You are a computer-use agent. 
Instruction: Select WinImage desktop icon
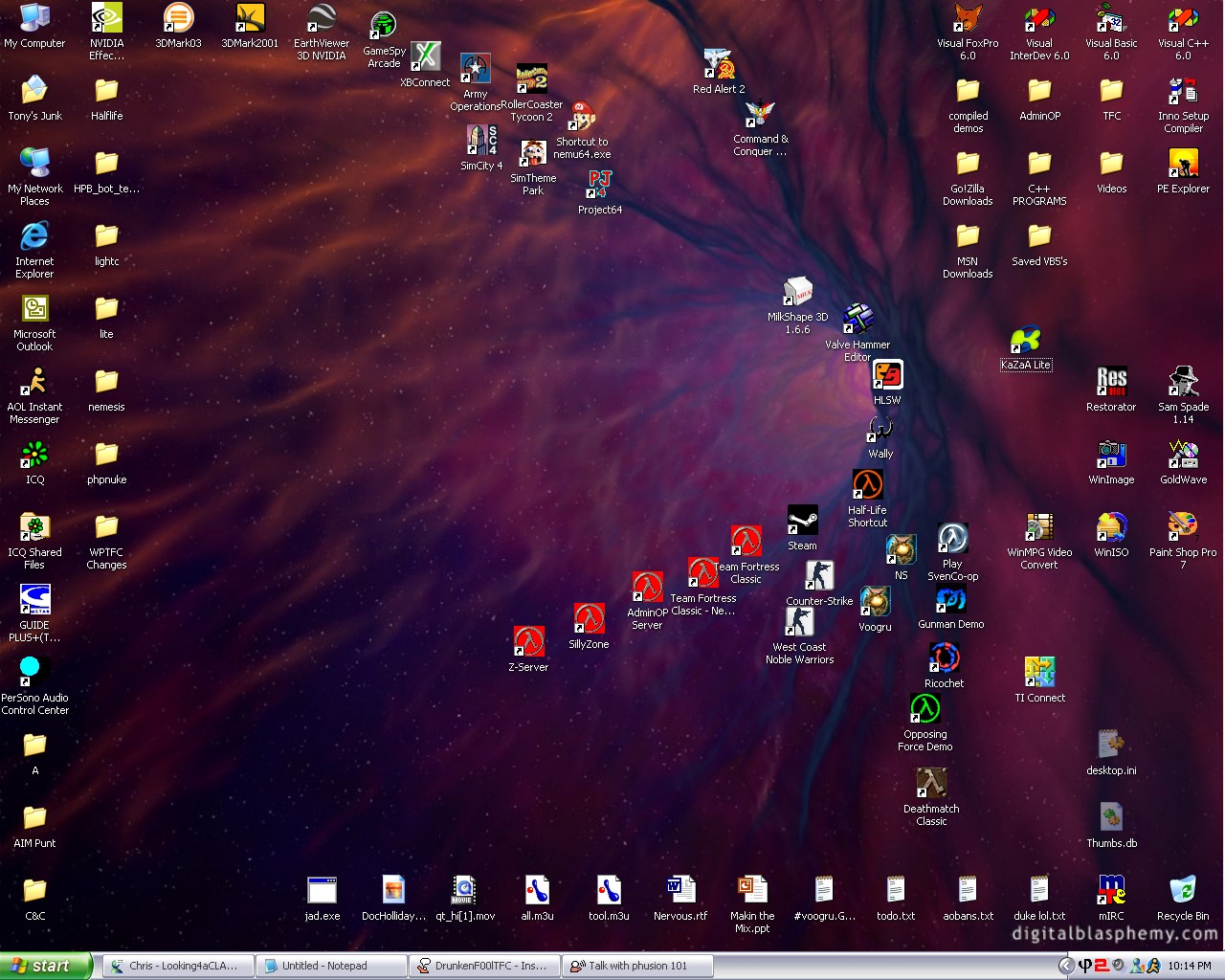(x=1111, y=462)
